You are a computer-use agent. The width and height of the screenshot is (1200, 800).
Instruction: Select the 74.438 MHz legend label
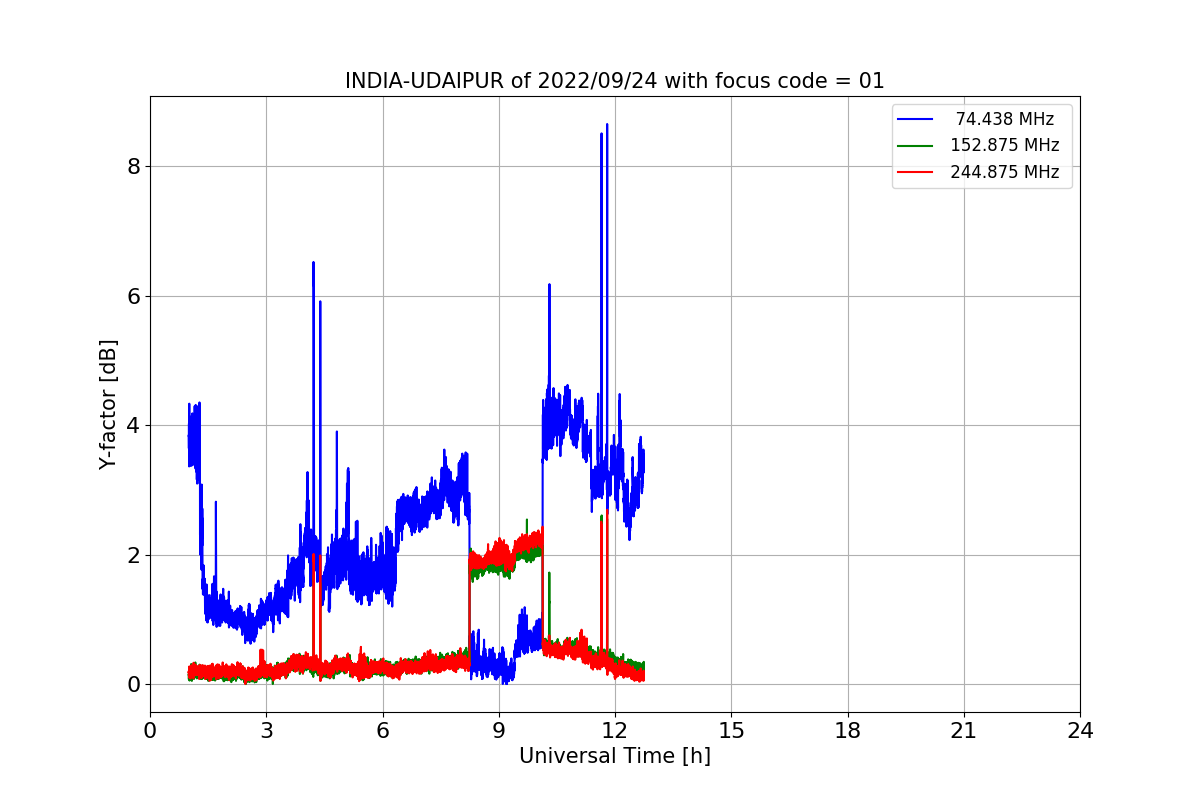1005,119
